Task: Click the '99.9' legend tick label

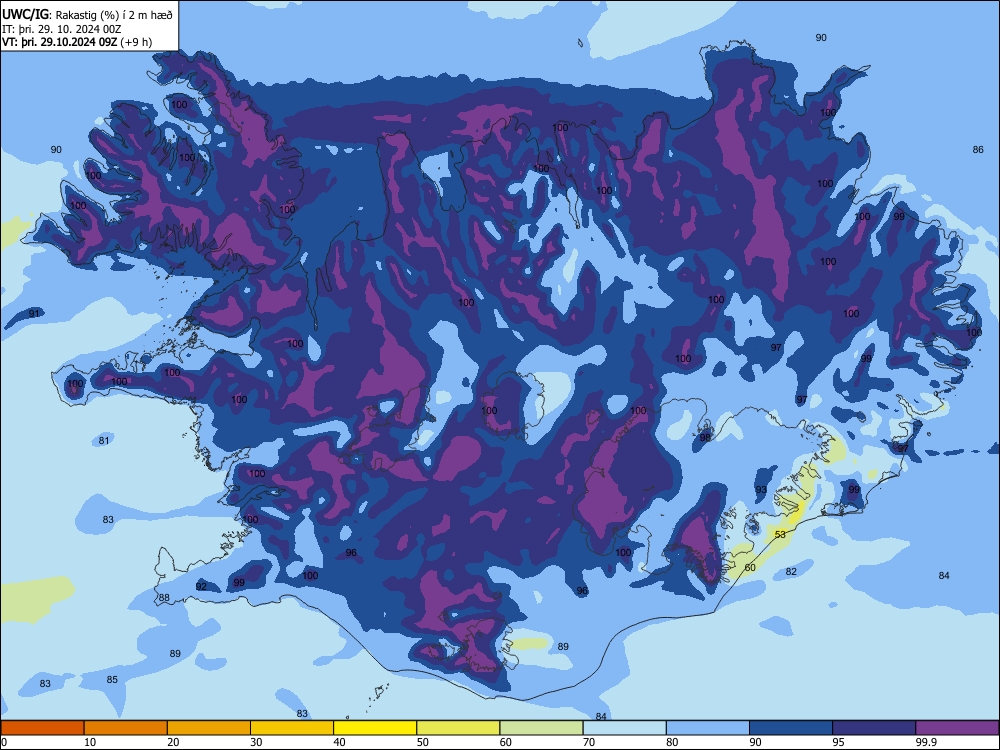Action: coord(926,742)
